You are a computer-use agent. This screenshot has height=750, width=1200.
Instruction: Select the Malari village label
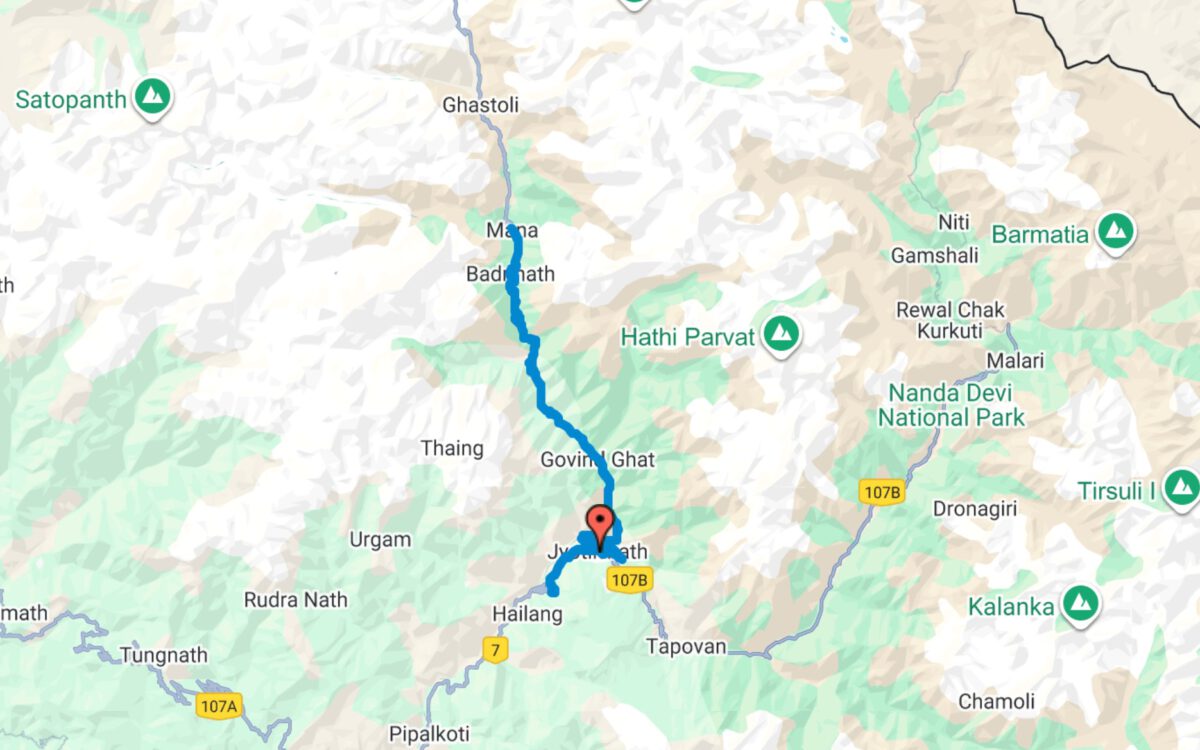[1015, 361]
